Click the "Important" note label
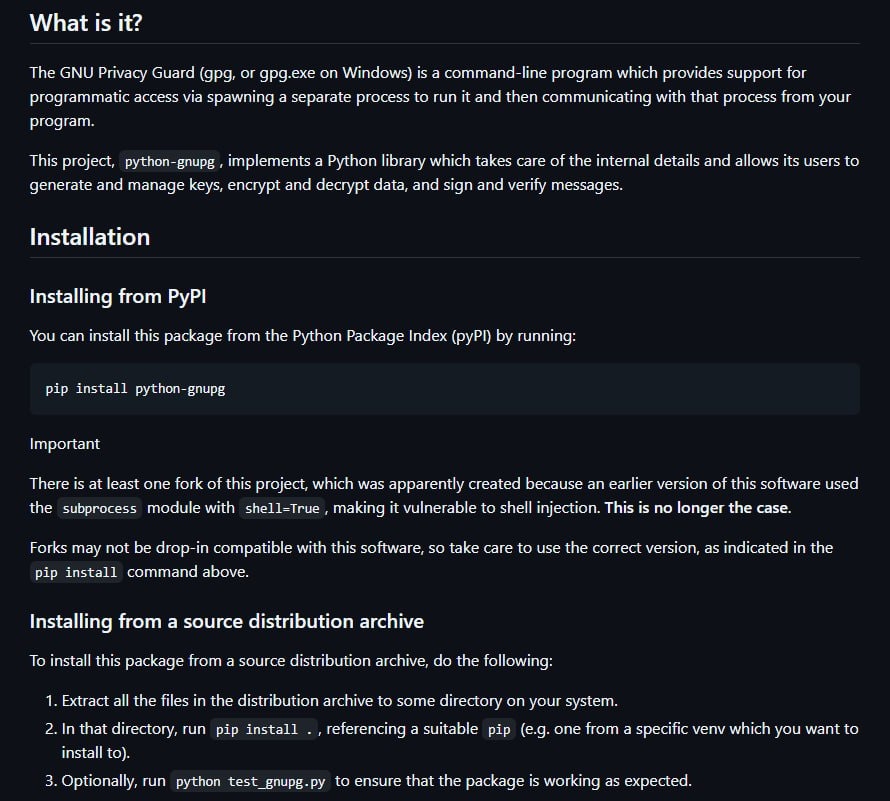 64,443
